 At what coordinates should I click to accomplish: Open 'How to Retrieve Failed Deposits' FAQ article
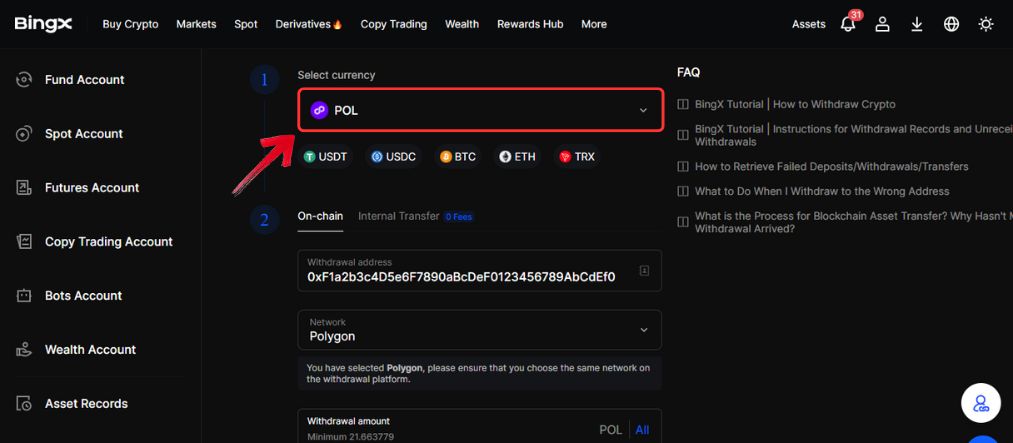click(831, 167)
